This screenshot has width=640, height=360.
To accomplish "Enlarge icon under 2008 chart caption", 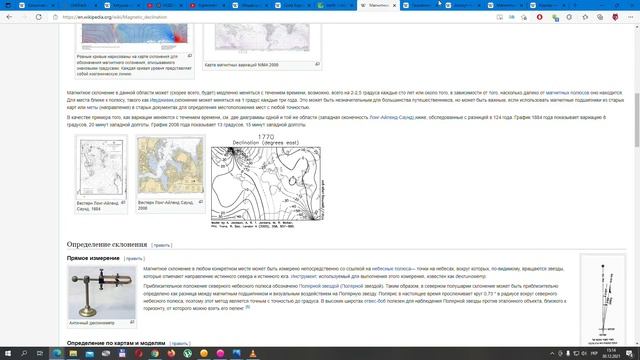I will pyautogui.click(x=200, y=202).
